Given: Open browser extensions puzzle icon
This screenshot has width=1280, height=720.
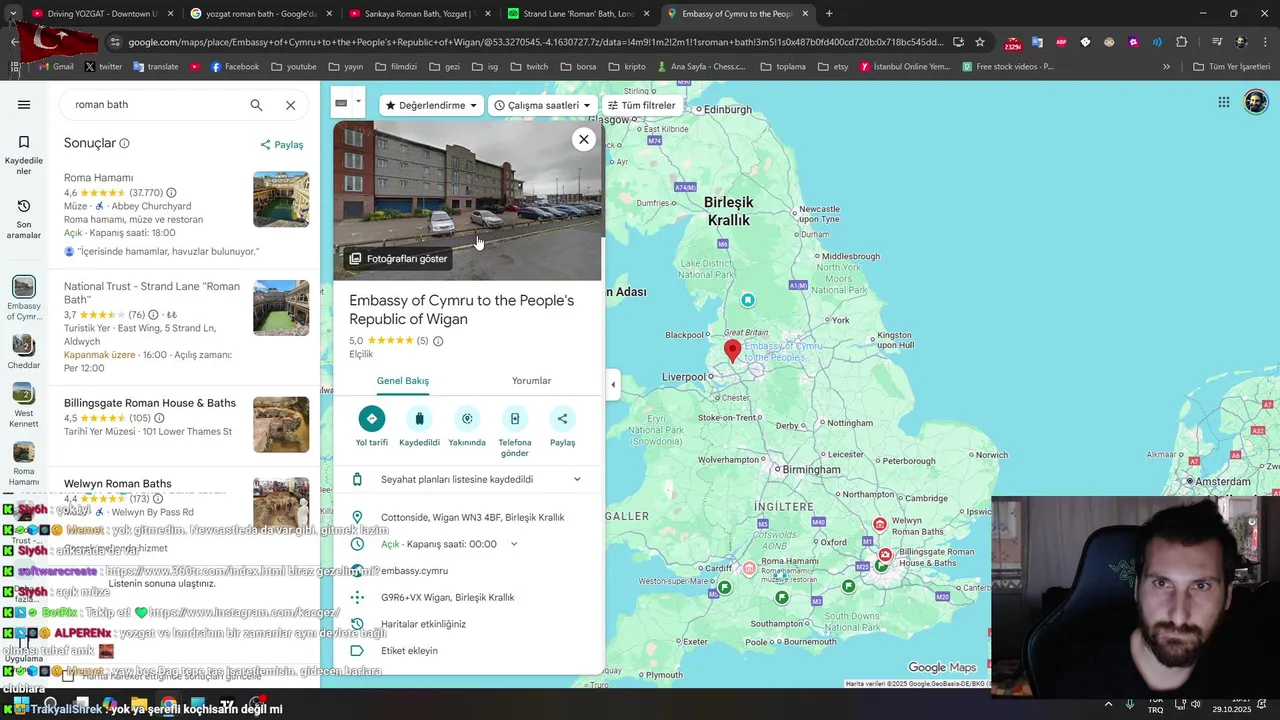Looking at the screenshot, I should pyautogui.click(x=1181, y=42).
